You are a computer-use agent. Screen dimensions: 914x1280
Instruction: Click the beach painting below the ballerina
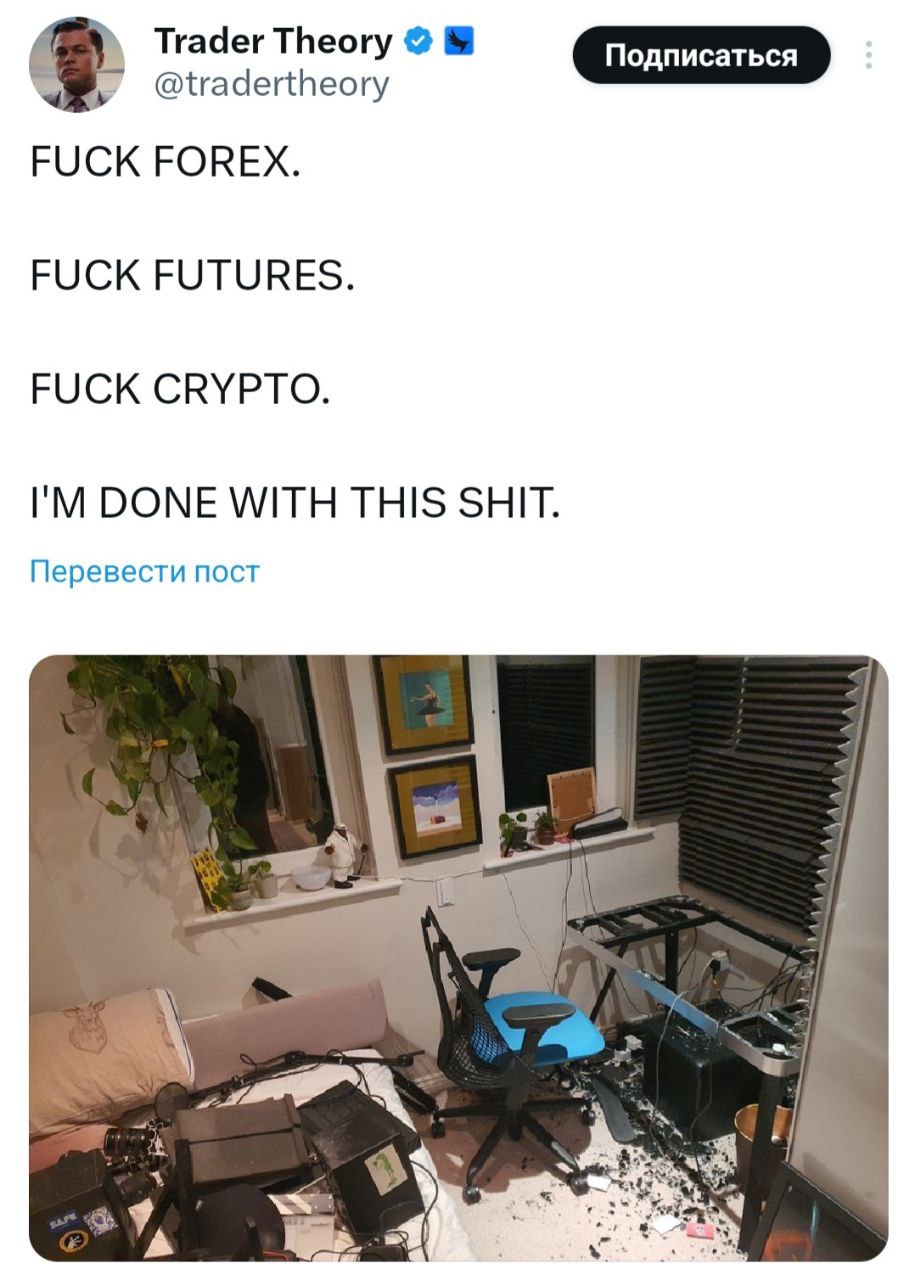click(434, 806)
